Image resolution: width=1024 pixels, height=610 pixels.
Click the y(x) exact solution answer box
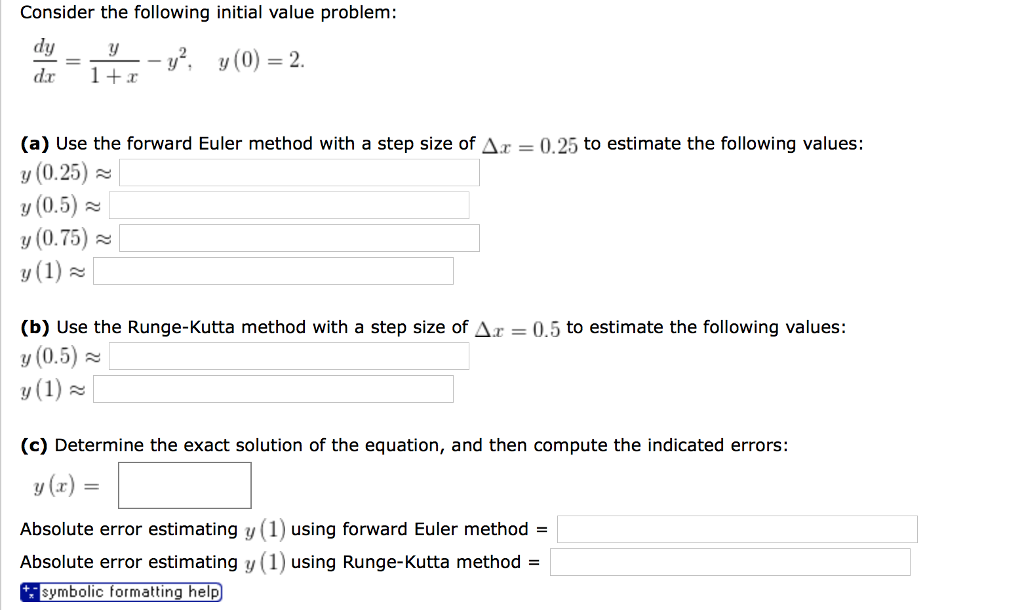tap(184, 485)
